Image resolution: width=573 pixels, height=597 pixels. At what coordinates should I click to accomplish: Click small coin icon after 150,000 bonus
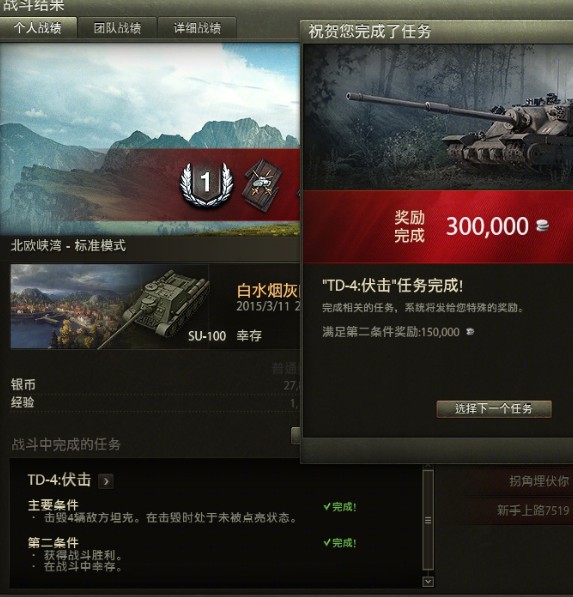coord(470,332)
